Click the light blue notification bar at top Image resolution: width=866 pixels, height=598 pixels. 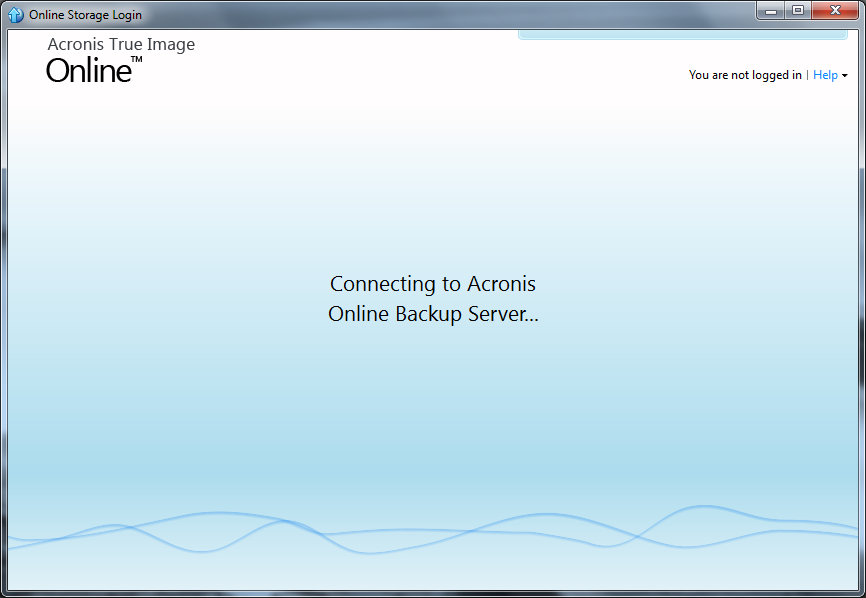683,35
